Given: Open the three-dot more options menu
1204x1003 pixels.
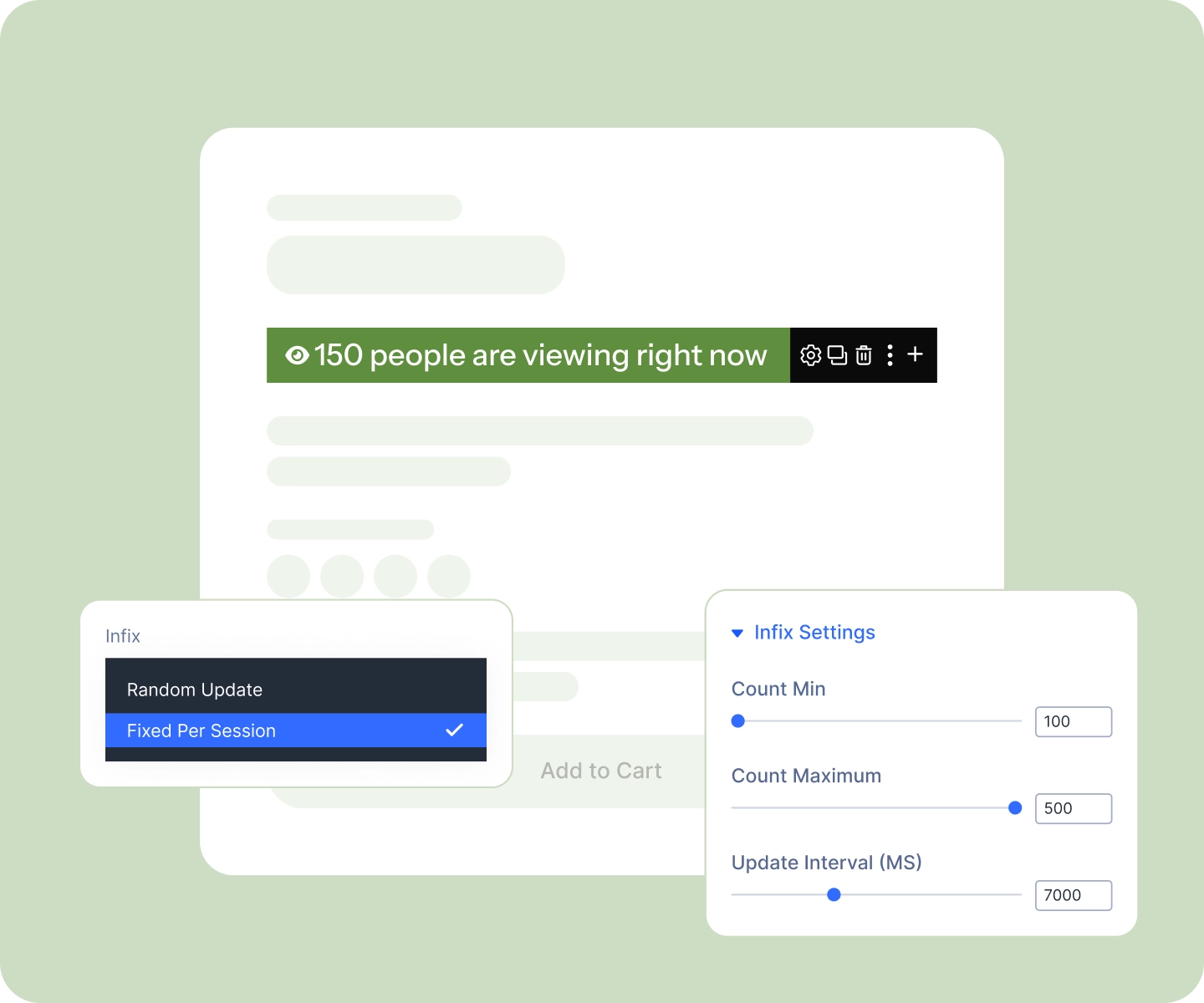Looking at the screenshot, I should coord(890,355).
